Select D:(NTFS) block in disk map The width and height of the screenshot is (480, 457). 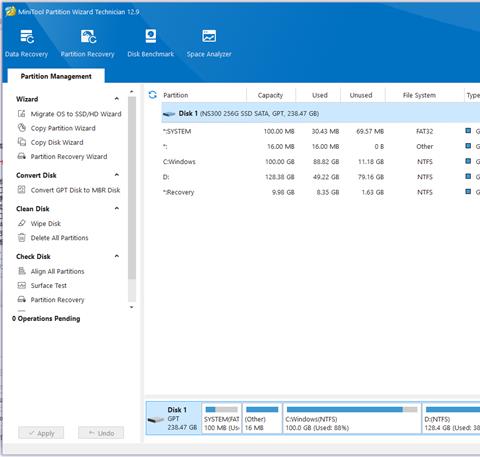451,418
